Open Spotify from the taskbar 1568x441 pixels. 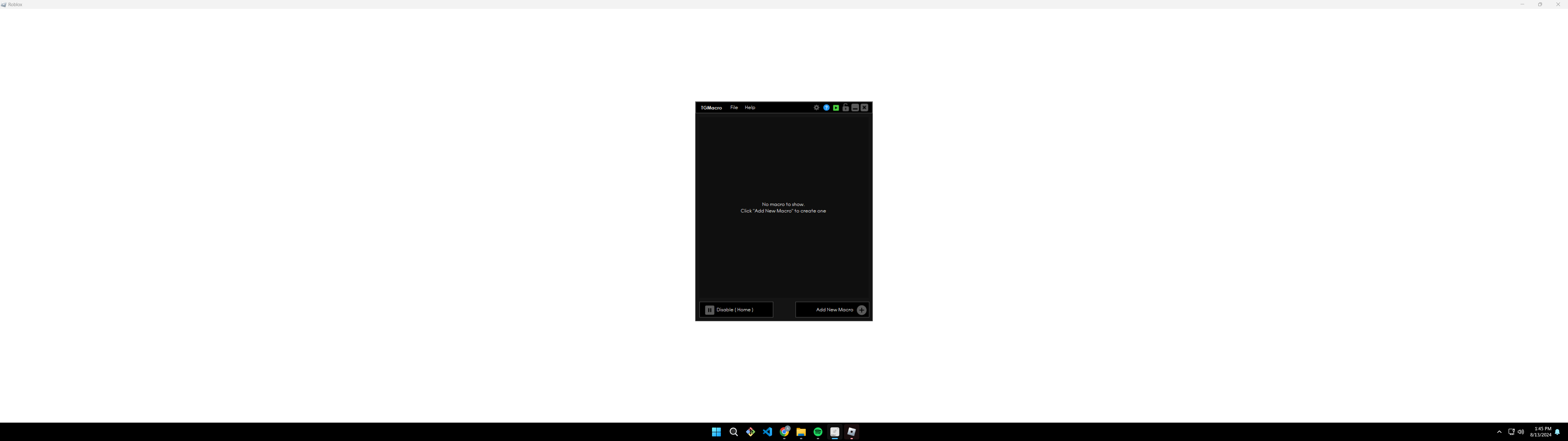pos(818,432)
